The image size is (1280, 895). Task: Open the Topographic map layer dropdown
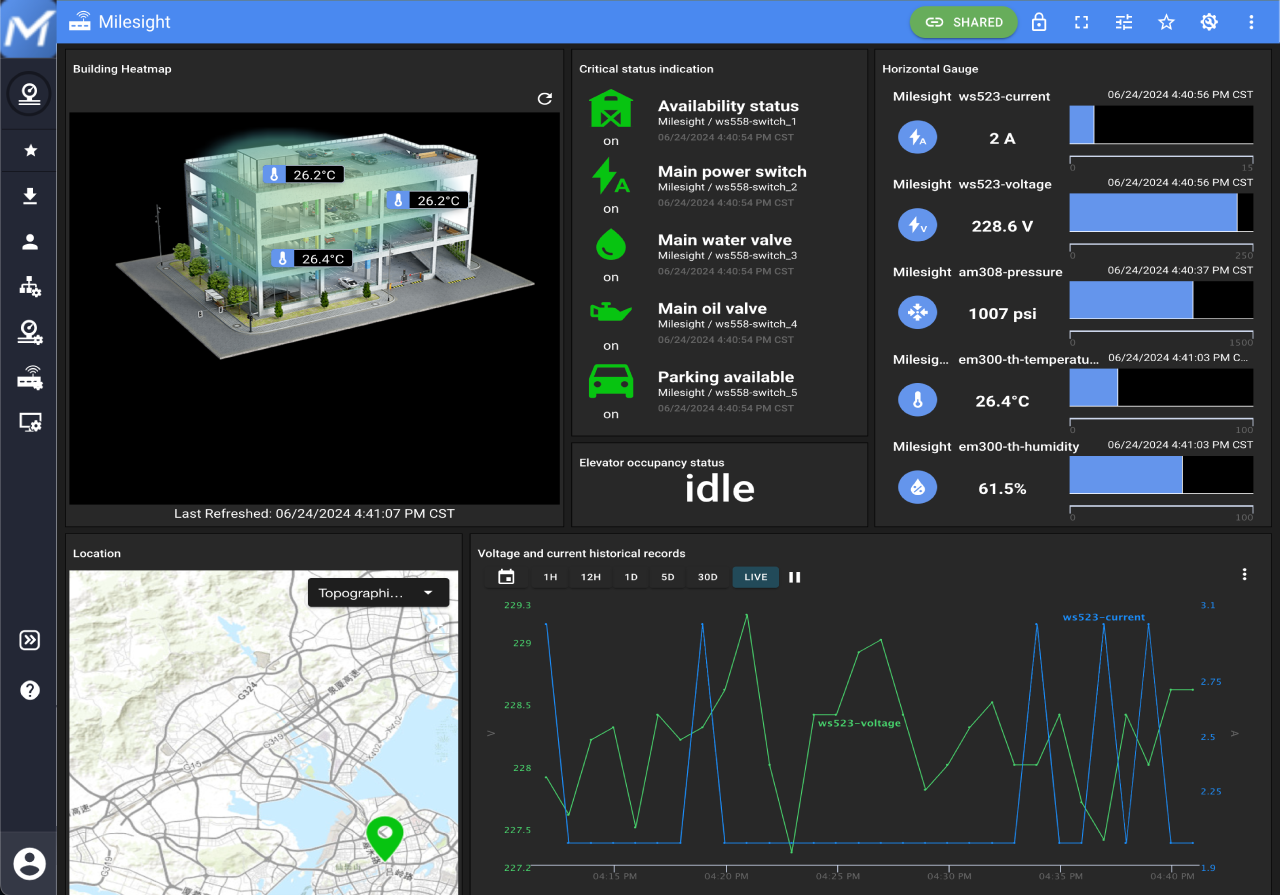coord(378,592)
